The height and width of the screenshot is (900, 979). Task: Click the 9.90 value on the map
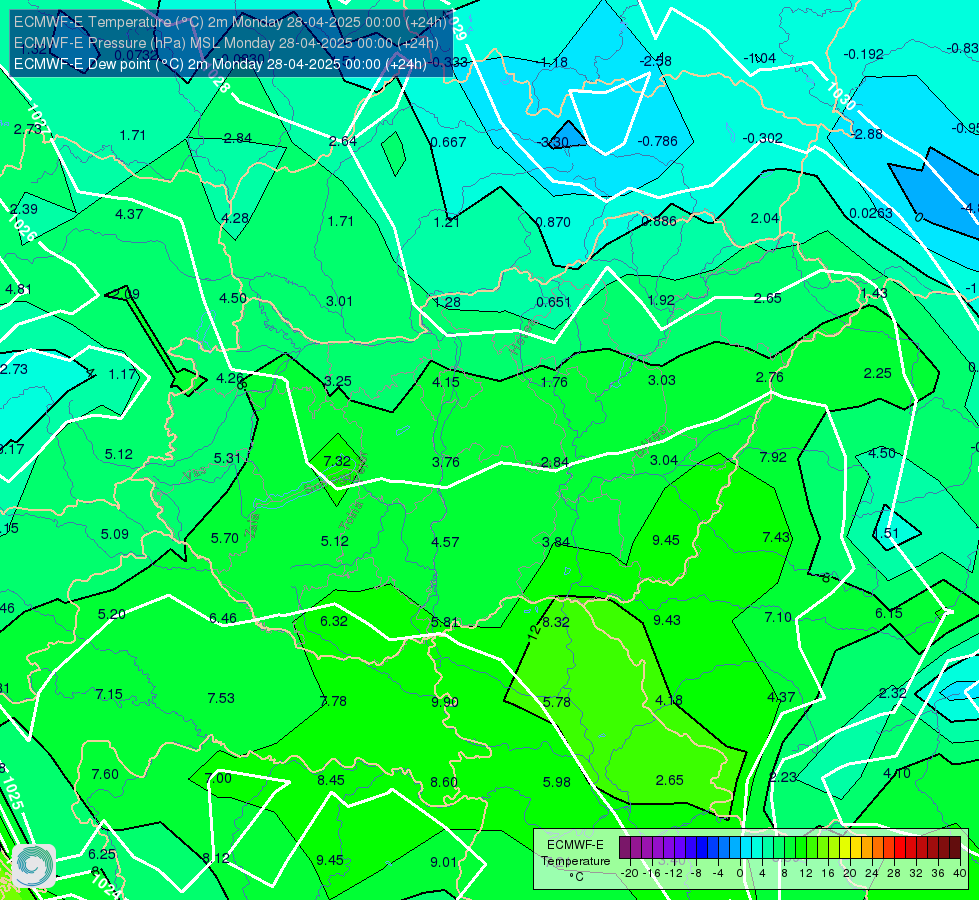click(x=445, y=702)
